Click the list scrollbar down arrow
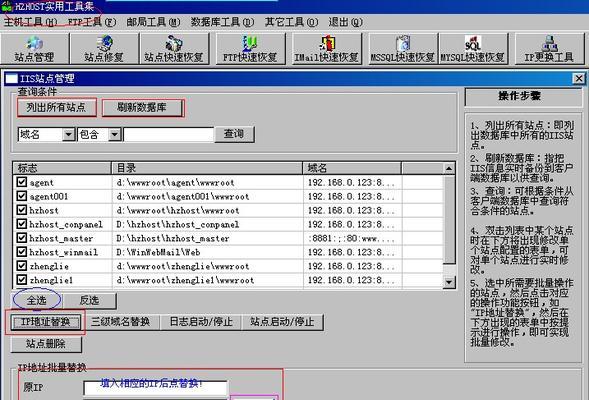Screen dimensions: 589x400 point(449,282)
